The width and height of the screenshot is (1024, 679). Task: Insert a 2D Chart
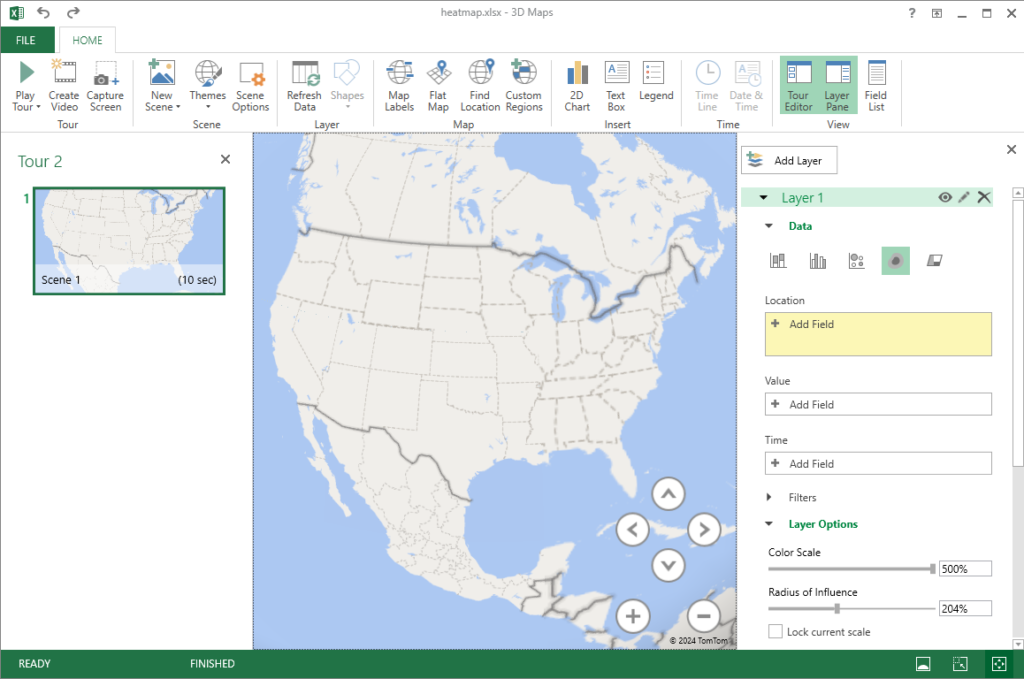(x=577, y=86)
